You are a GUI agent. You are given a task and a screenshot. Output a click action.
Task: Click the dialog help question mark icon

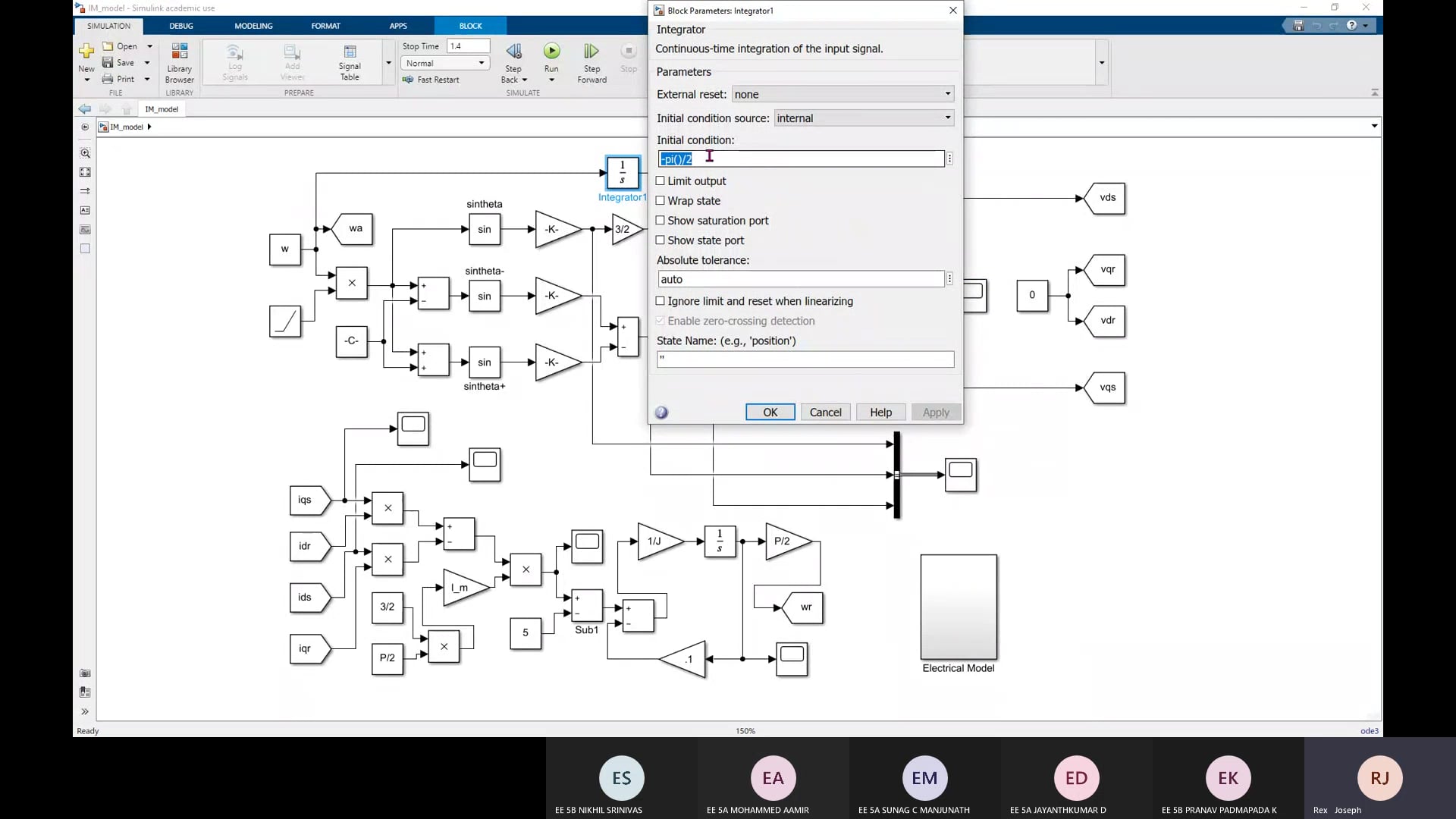661,413
